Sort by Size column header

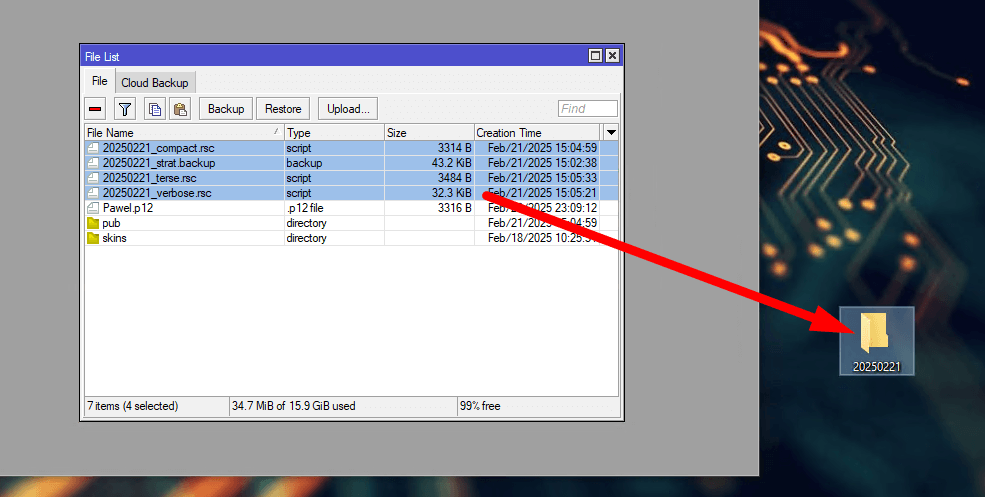(429, 133)
